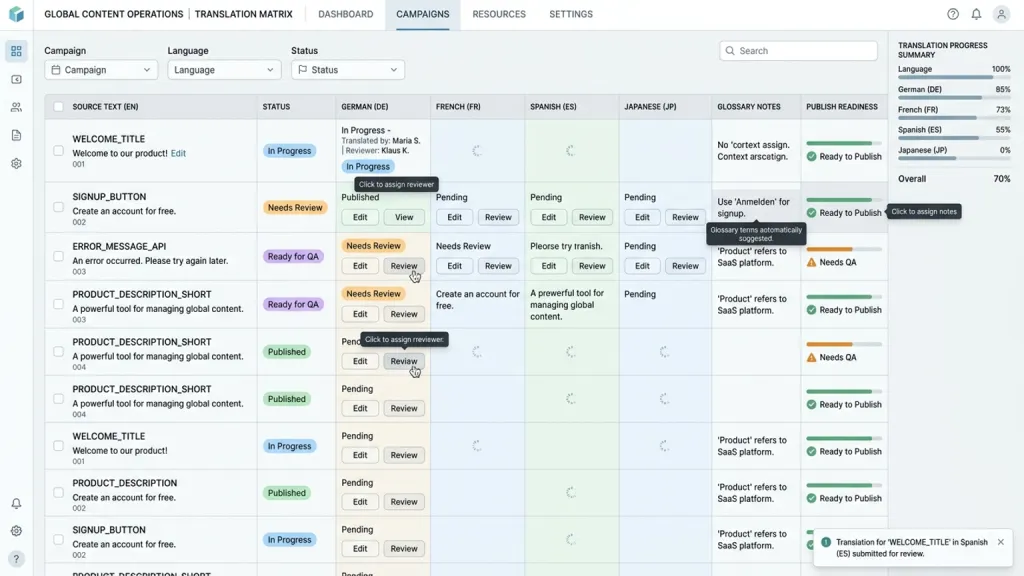Click the In Progress badge in German cell
Viewport: 1024px width, 576px height.
tap(368, 167)
